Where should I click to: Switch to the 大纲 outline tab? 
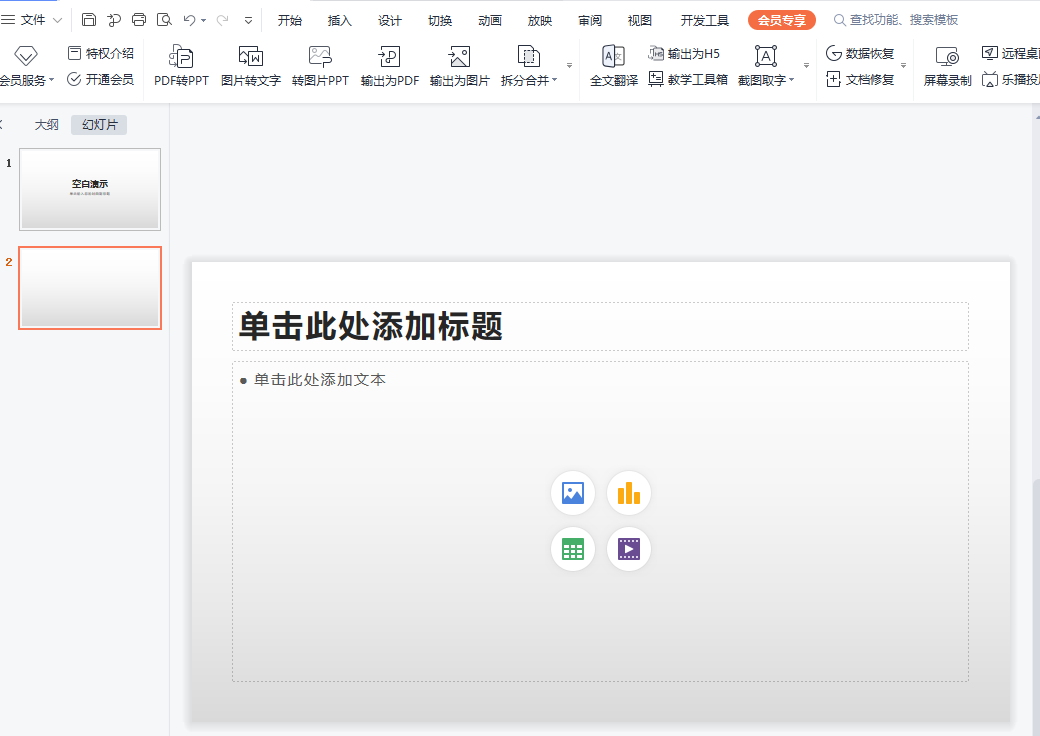click(x=46, y=124)
